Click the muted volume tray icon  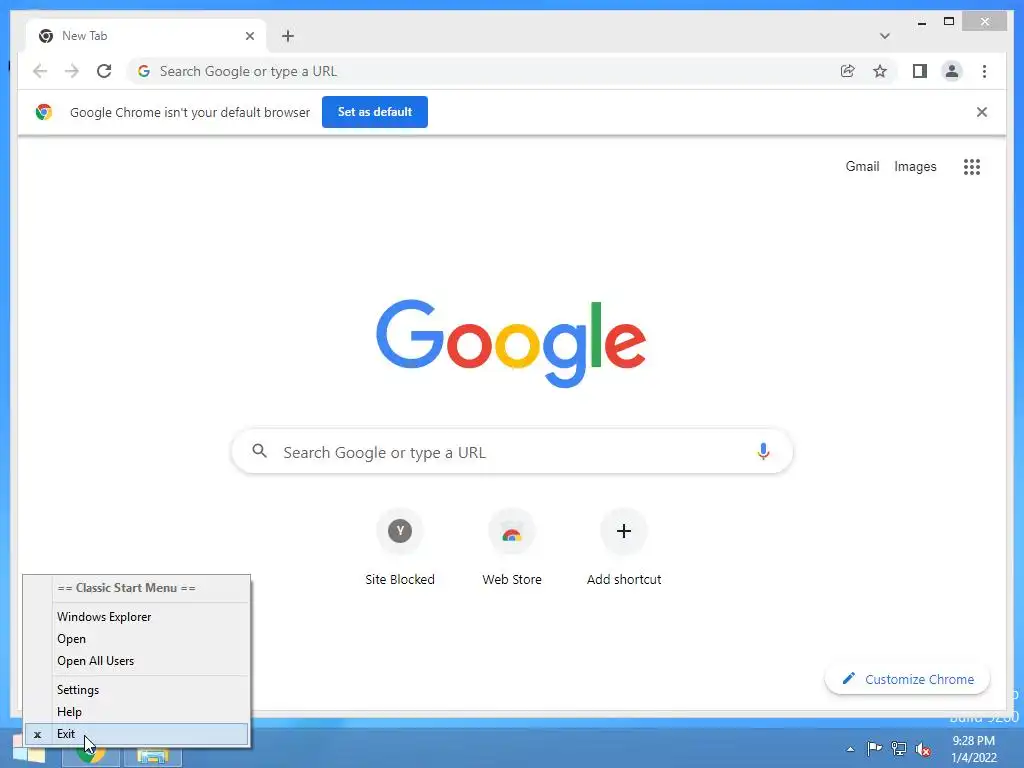tap(923, 749)
